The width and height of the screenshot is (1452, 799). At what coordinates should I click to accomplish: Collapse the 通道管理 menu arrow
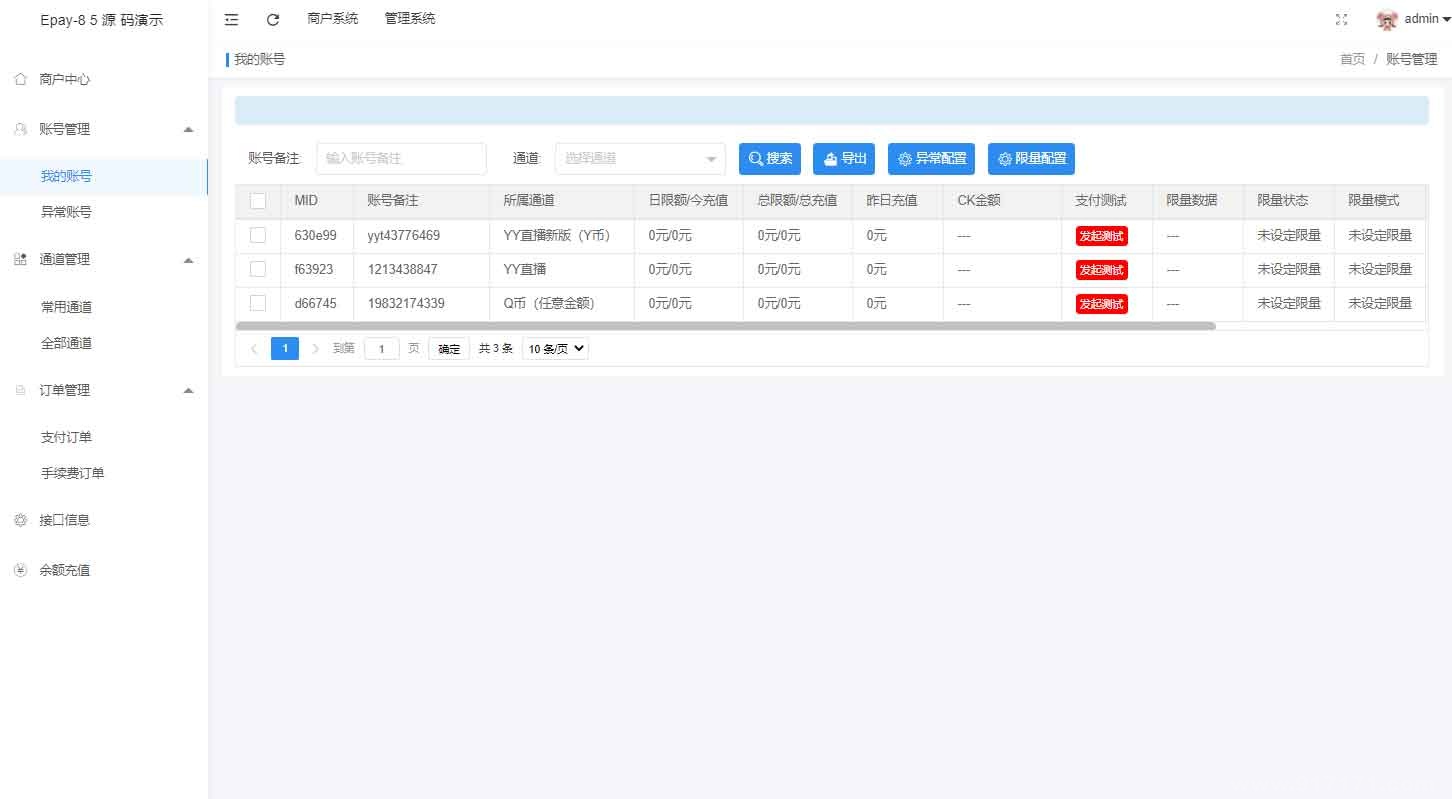pos(188,260)
